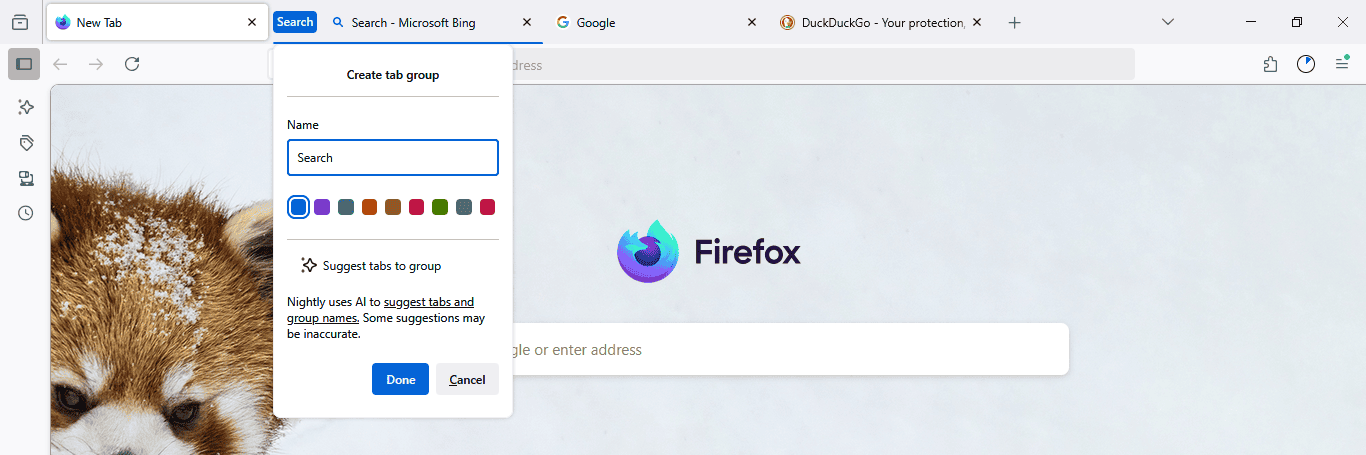List all tabs using the chevron dropdown
This screenshot has width=1366, height=455.
(1167, 22)
